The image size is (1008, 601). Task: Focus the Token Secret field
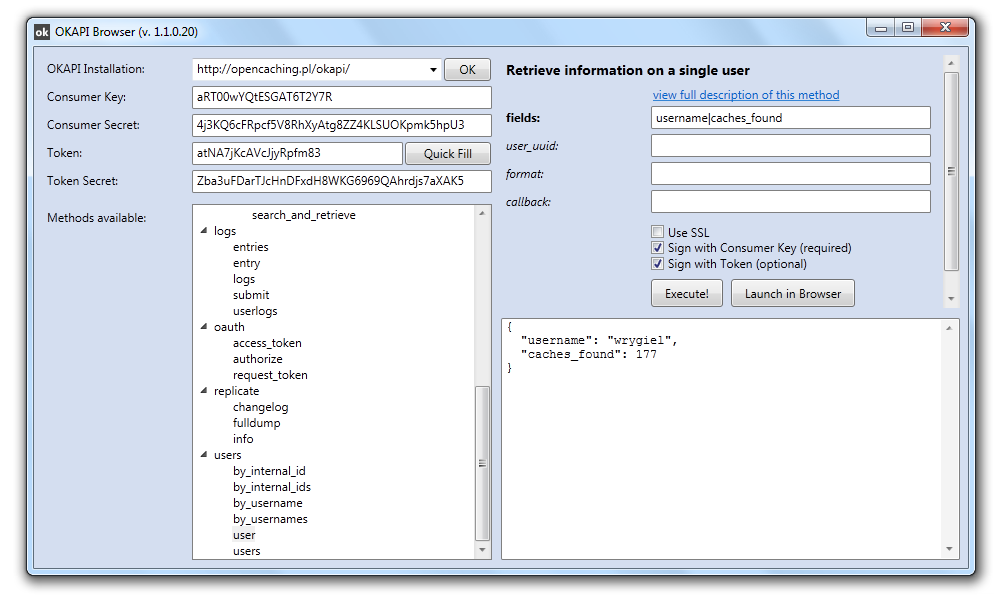click(342, 181)
